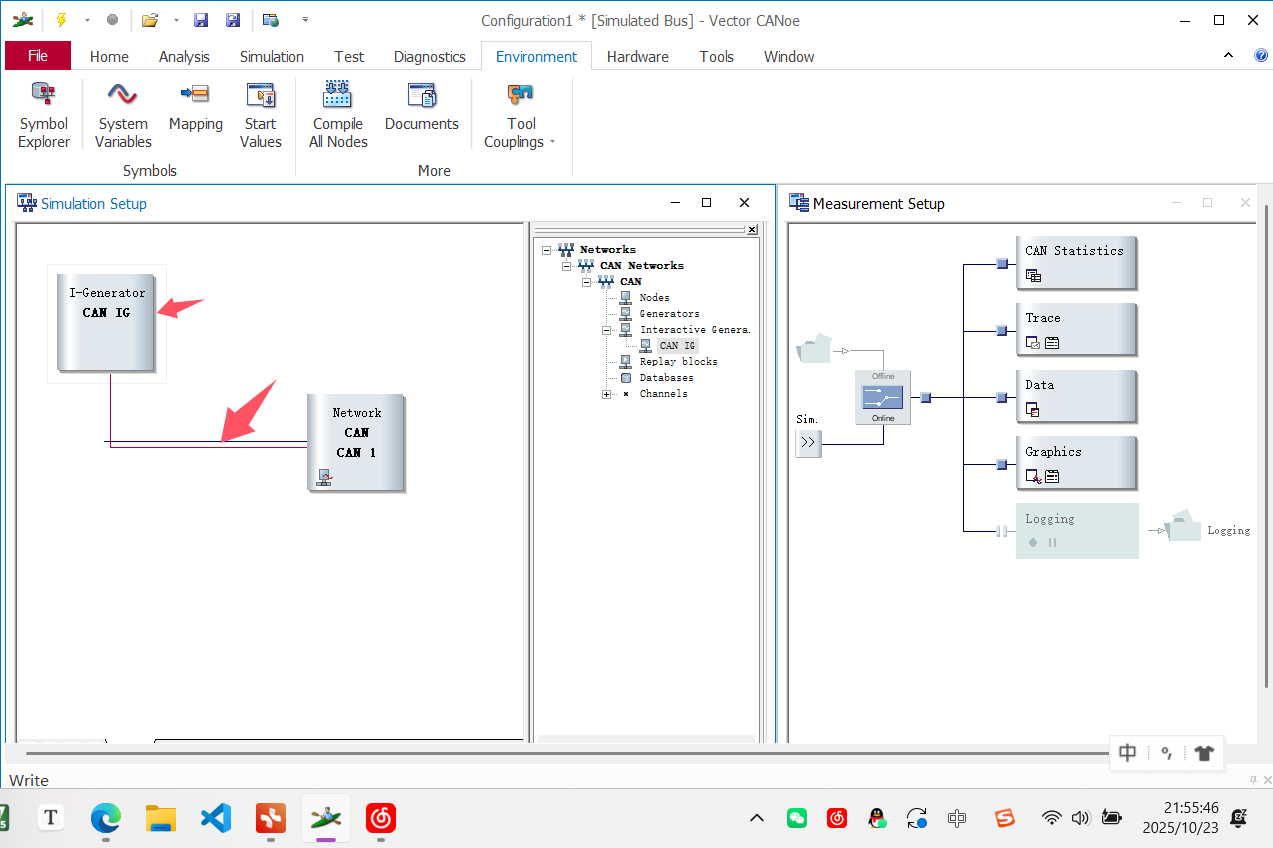Switch to the Home tab

coord(109,57)
